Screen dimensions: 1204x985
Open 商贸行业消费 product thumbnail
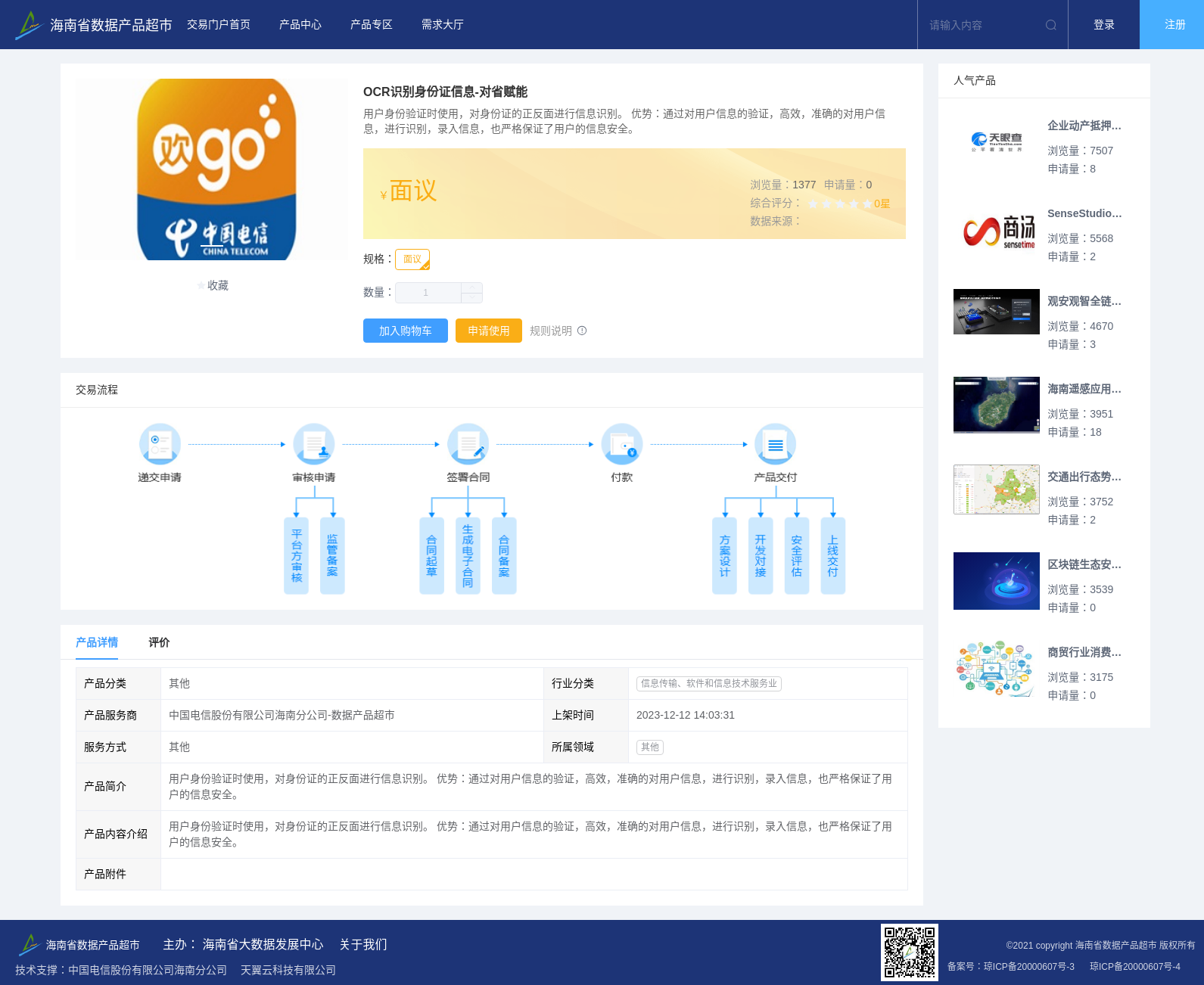(x=997, y=669)
